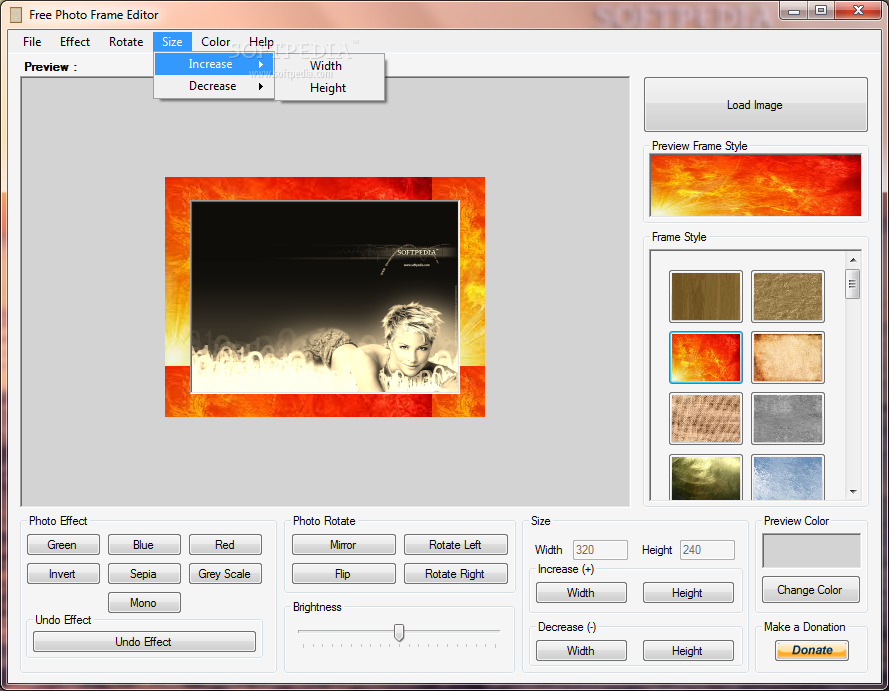Click the Donate button

pos(812,650)
